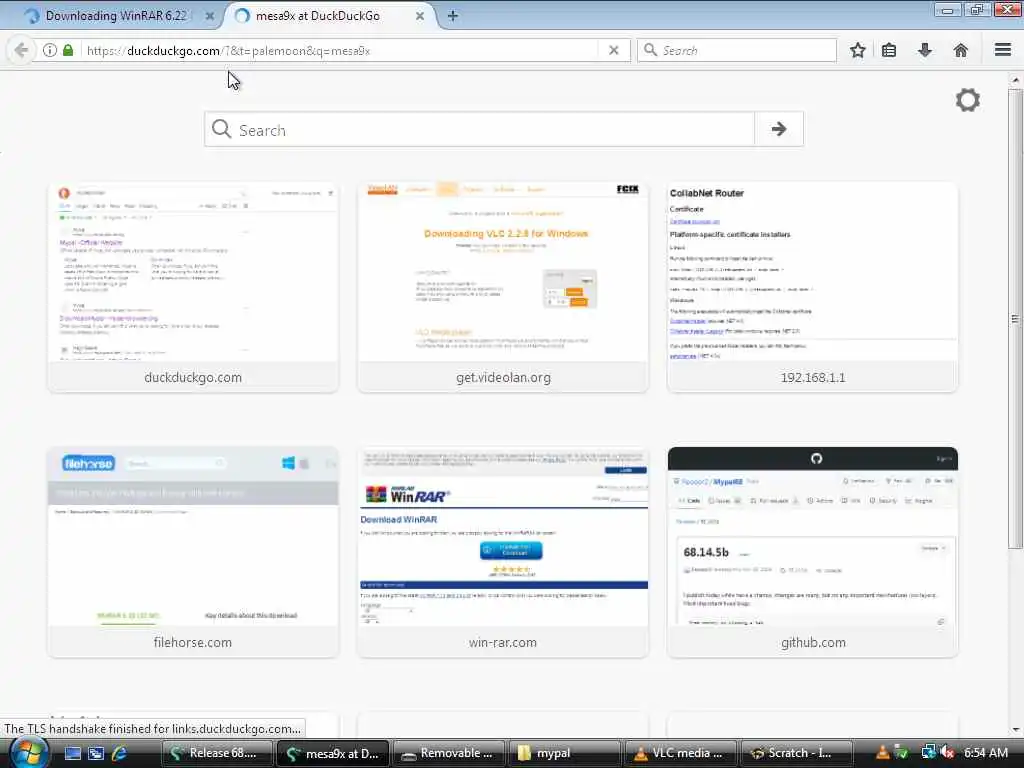
Task: Switch to Release 68 taskbar window
Action: (217, 753)
